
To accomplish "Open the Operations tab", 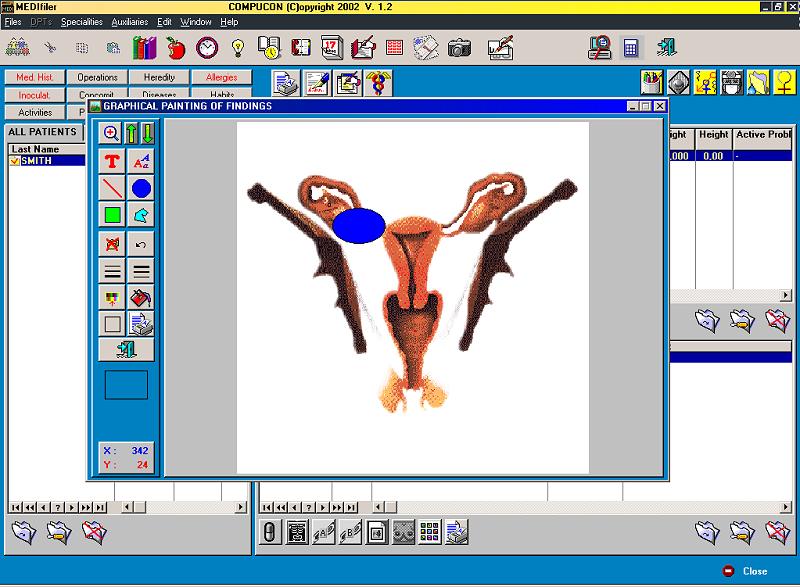I will (x=97, y=77).
